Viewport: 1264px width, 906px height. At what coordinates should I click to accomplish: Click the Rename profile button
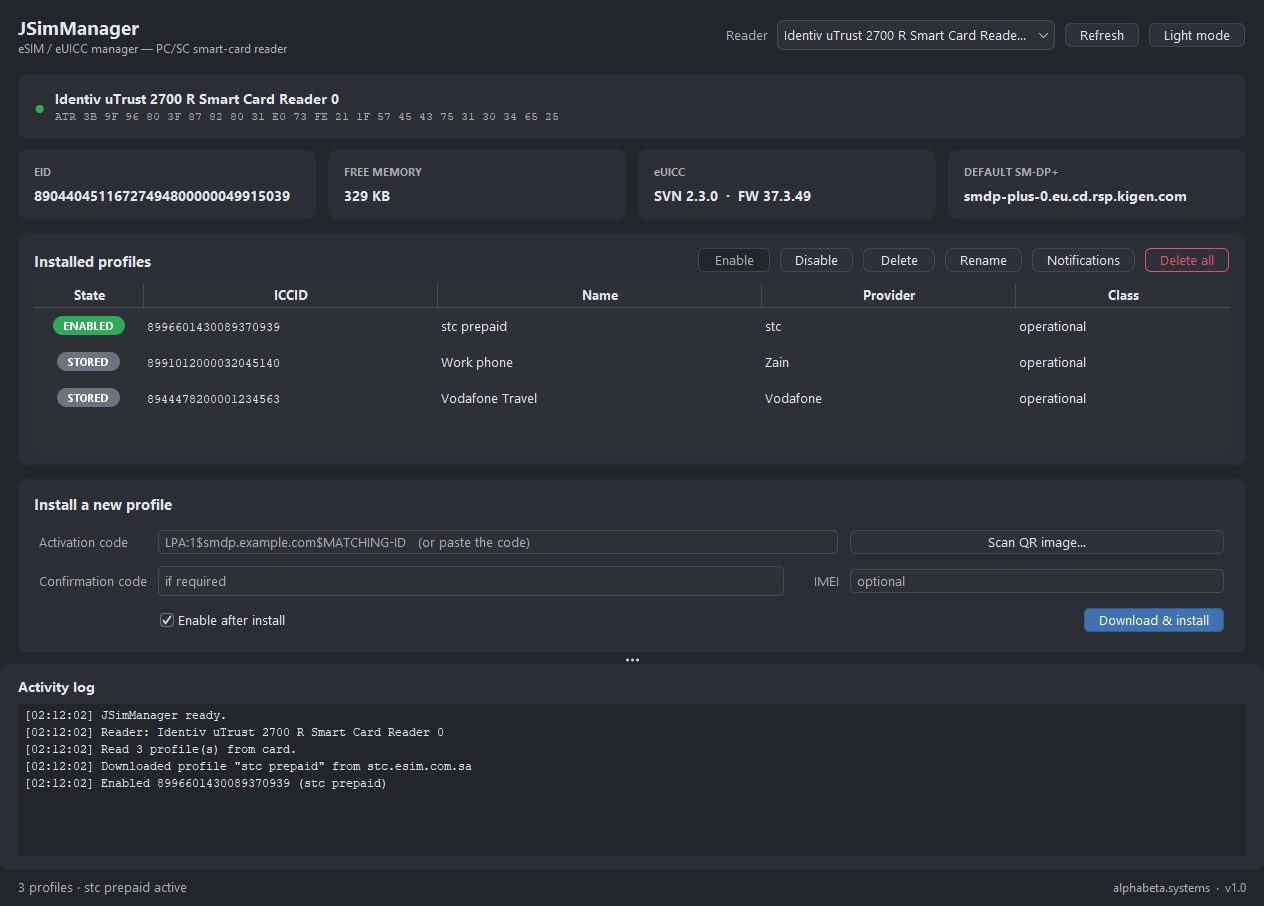[983, 260]
